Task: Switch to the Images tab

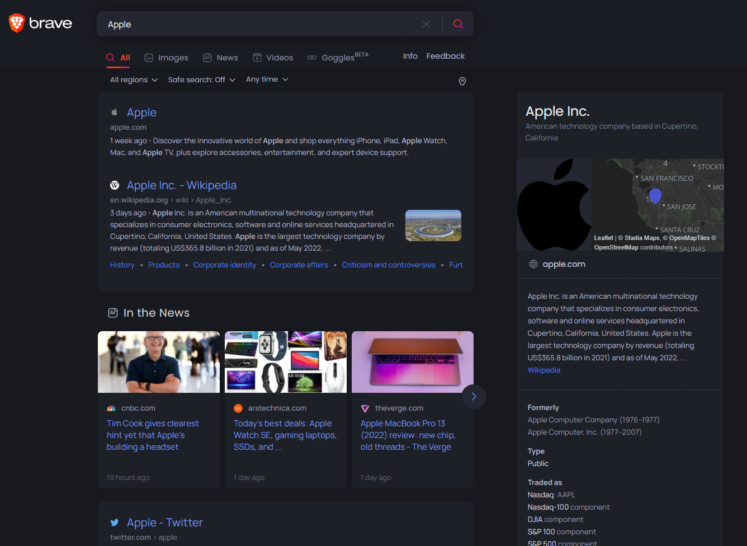Action: pos(166,58)
